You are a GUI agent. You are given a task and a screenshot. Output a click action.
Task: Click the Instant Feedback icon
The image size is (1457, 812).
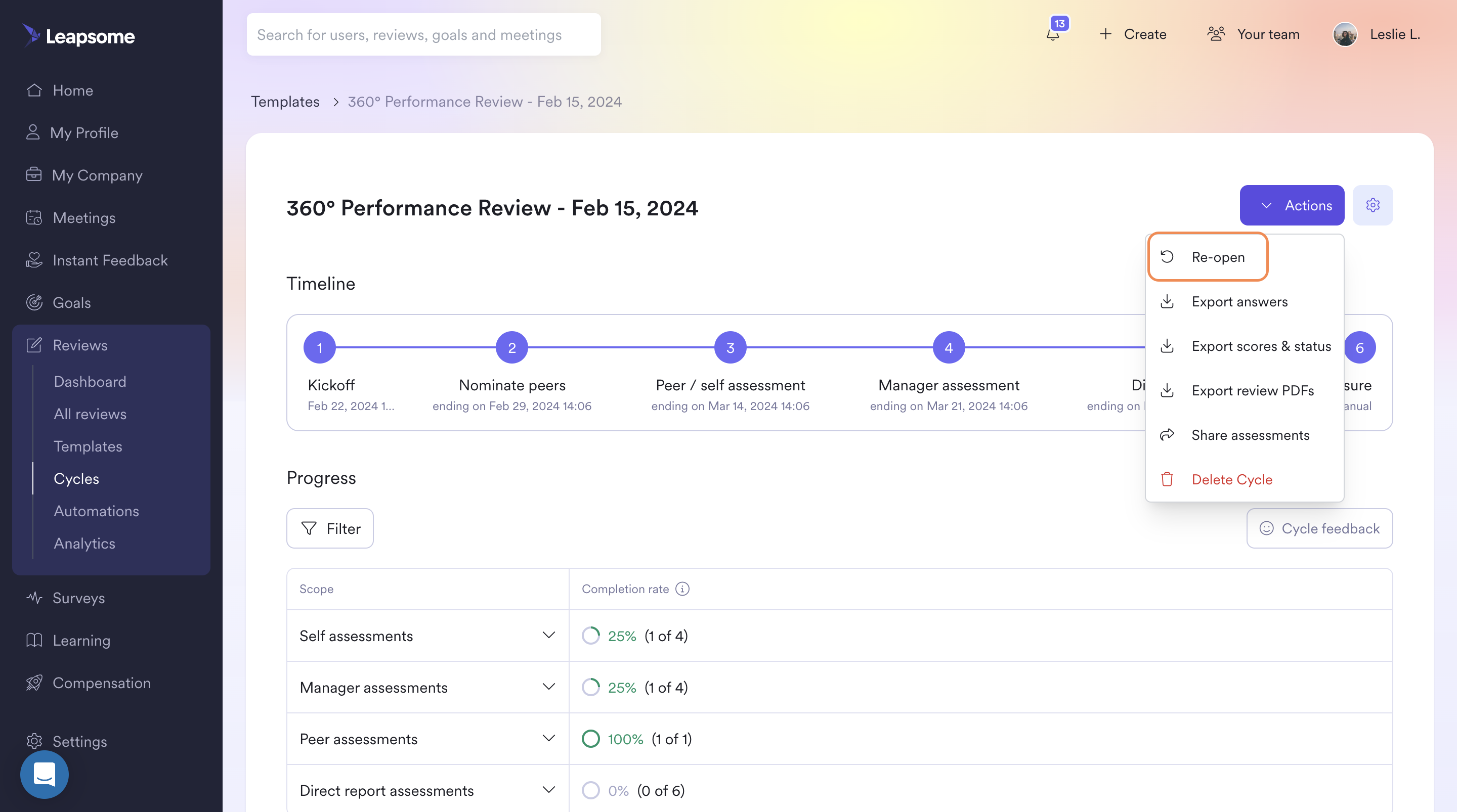point(34,259)
